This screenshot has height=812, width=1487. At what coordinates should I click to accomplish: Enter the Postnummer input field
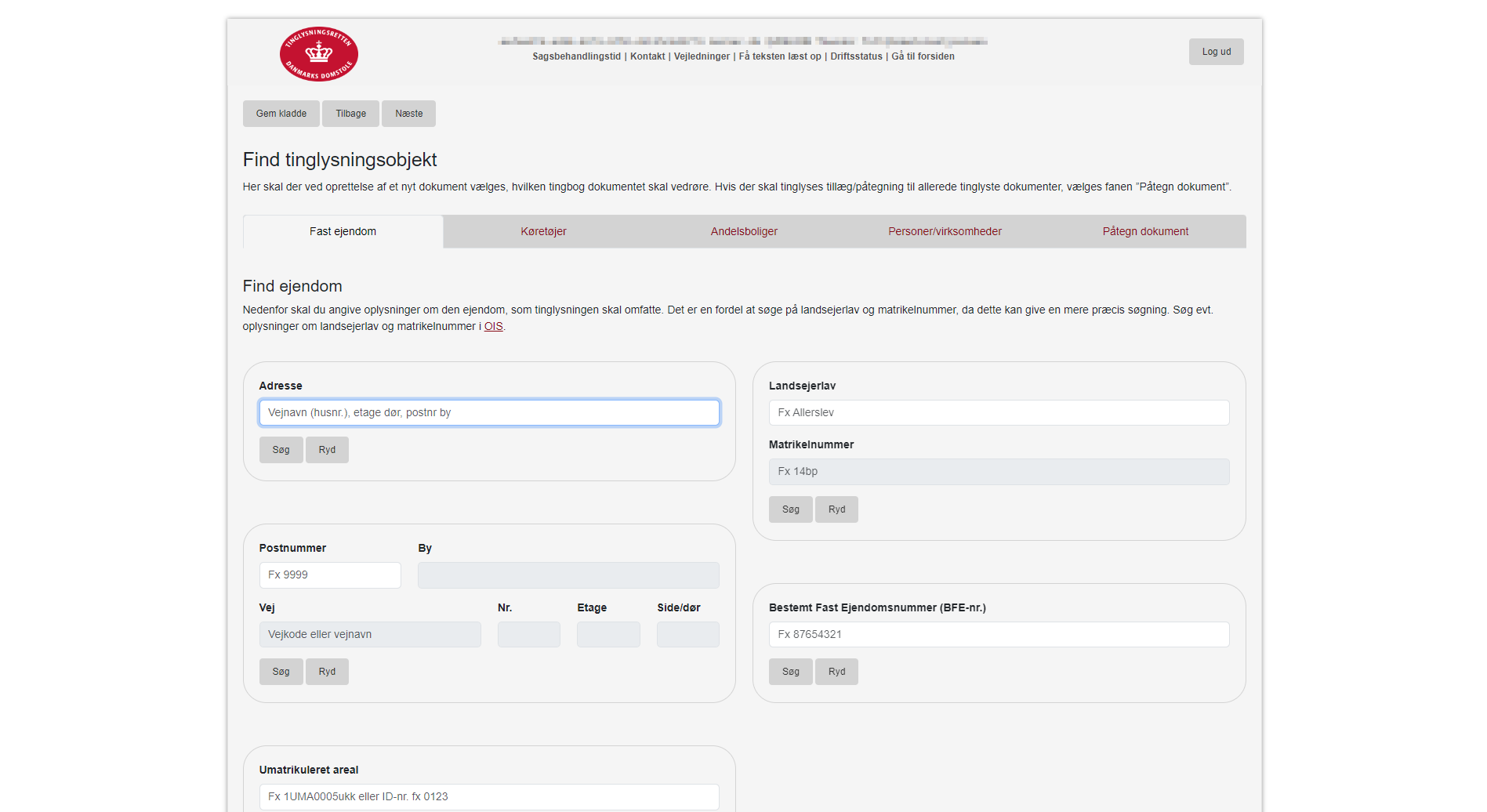[x=330, y=575]
